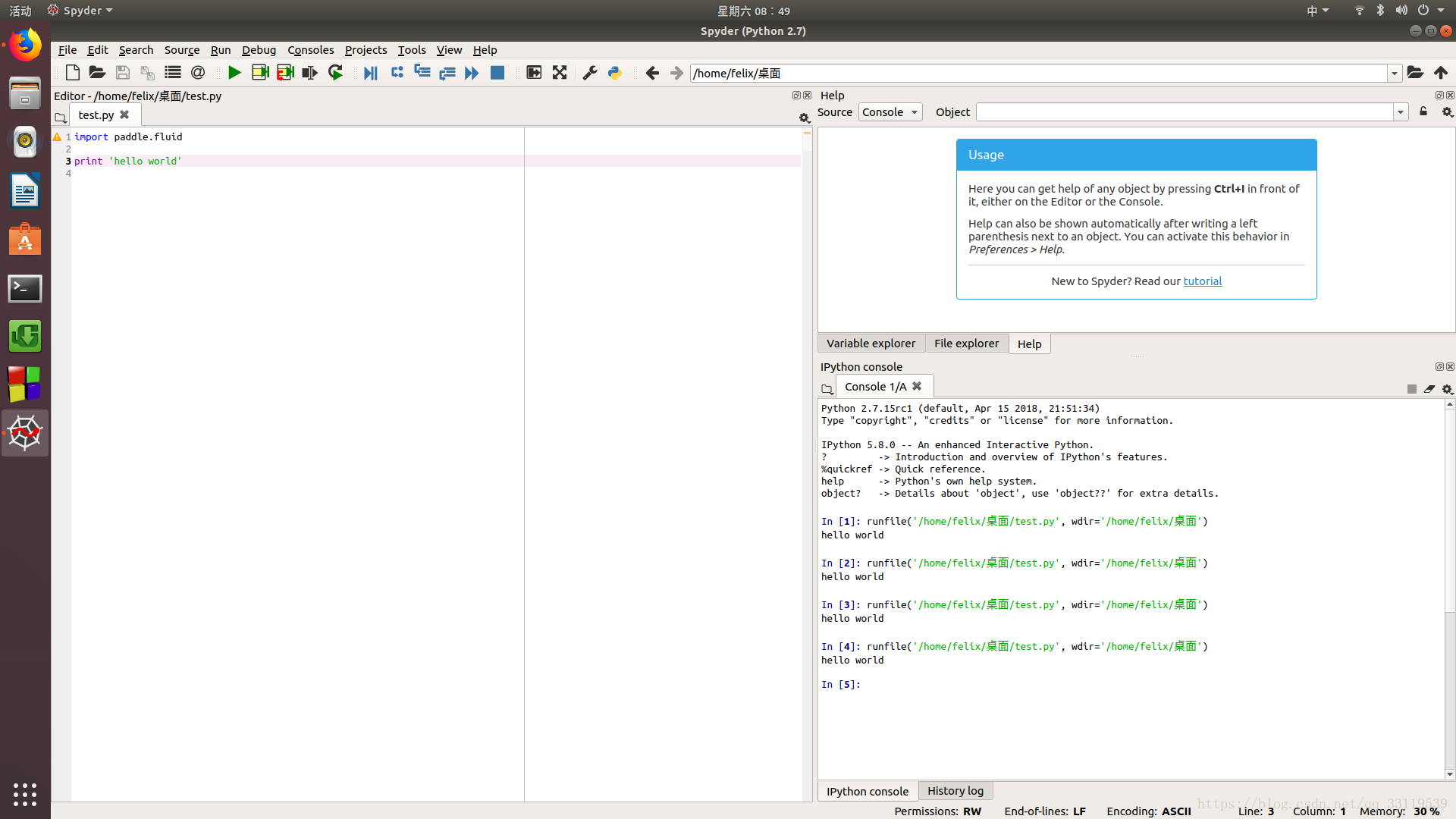The width and height of the screenshot is (1456, 819).
Task: Open Terminal from the dock
Action: coord(25,289)
